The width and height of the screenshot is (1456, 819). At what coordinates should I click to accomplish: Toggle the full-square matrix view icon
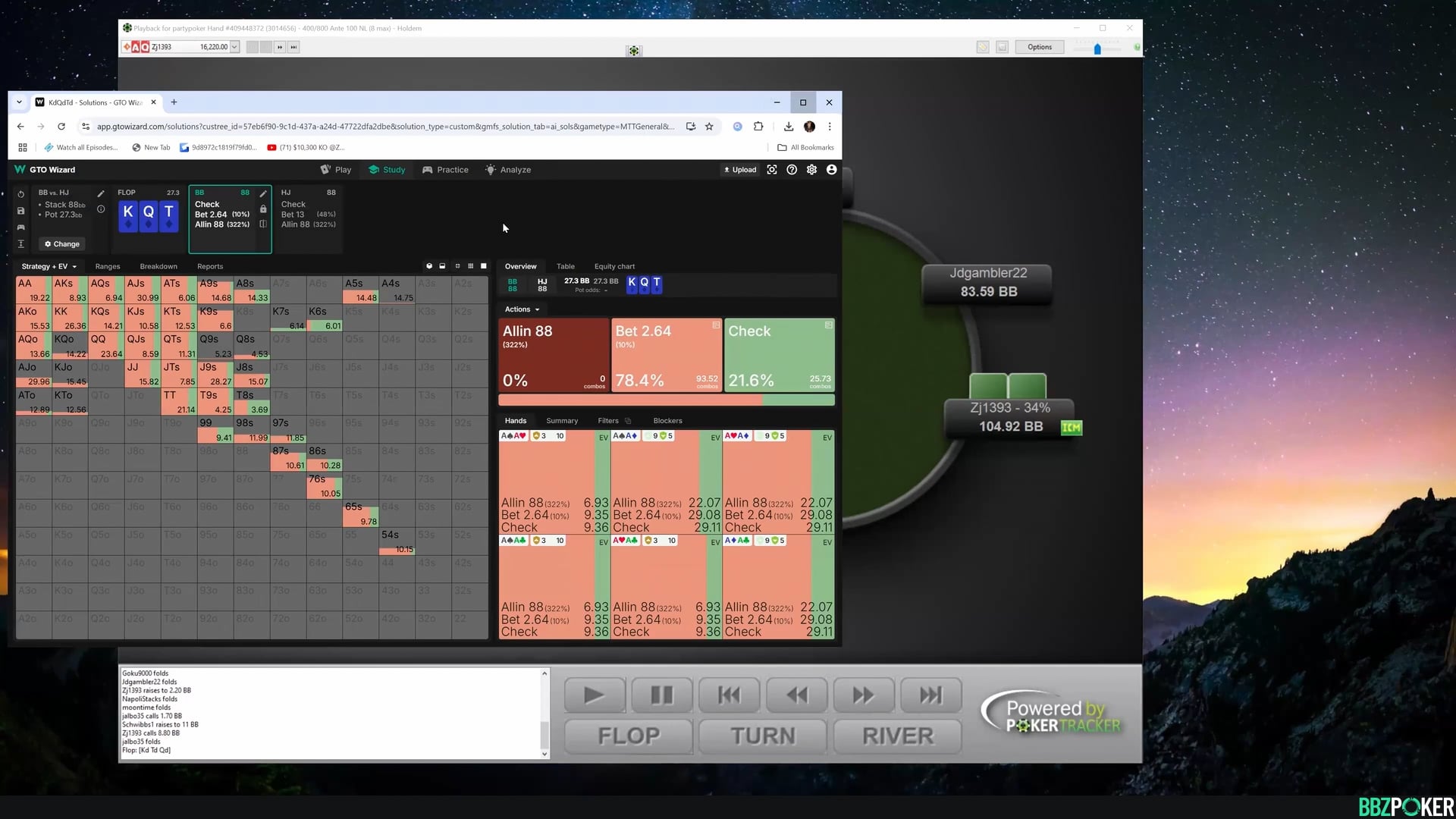[484, 266]
